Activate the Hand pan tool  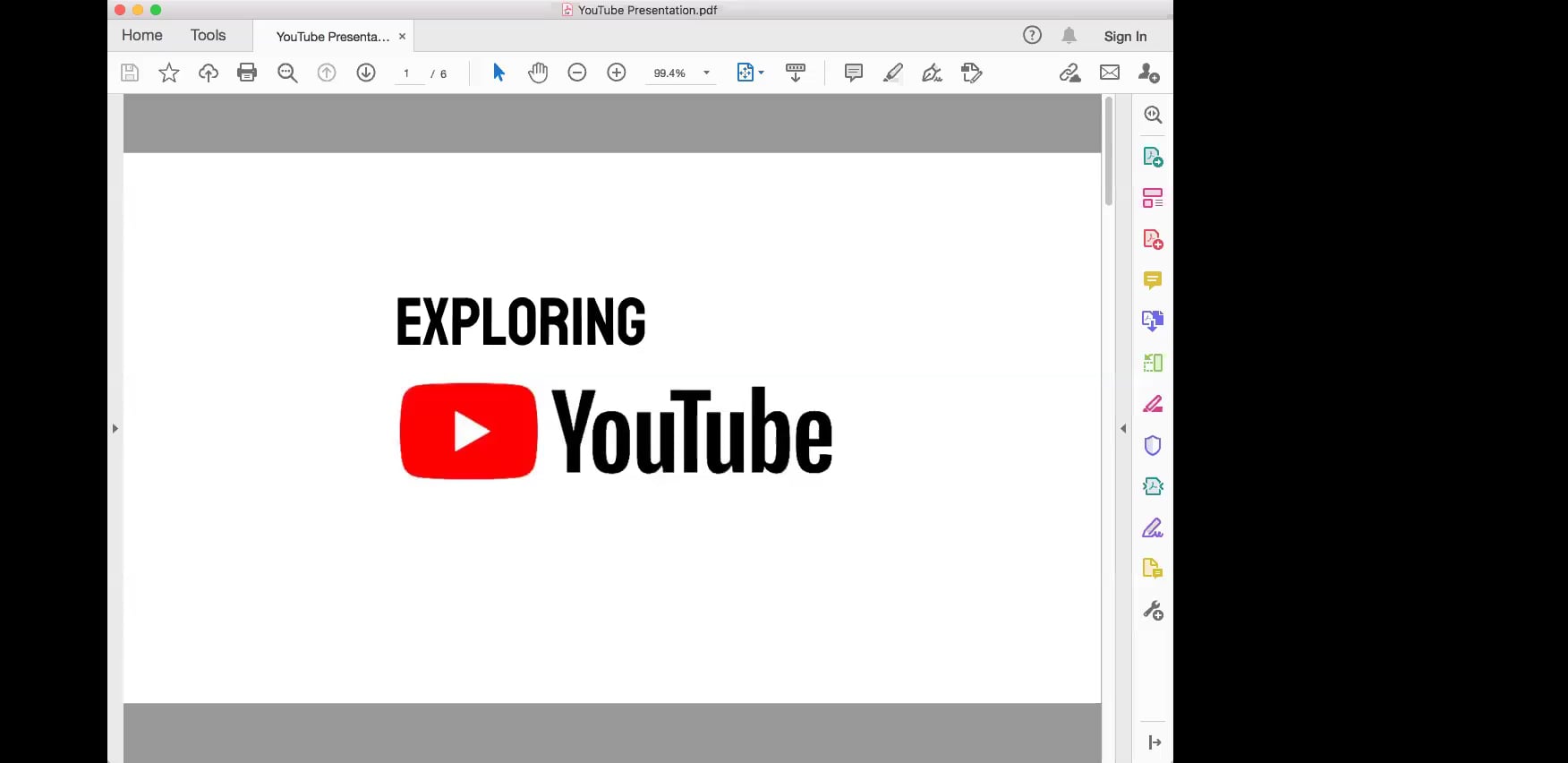[538, 73]
